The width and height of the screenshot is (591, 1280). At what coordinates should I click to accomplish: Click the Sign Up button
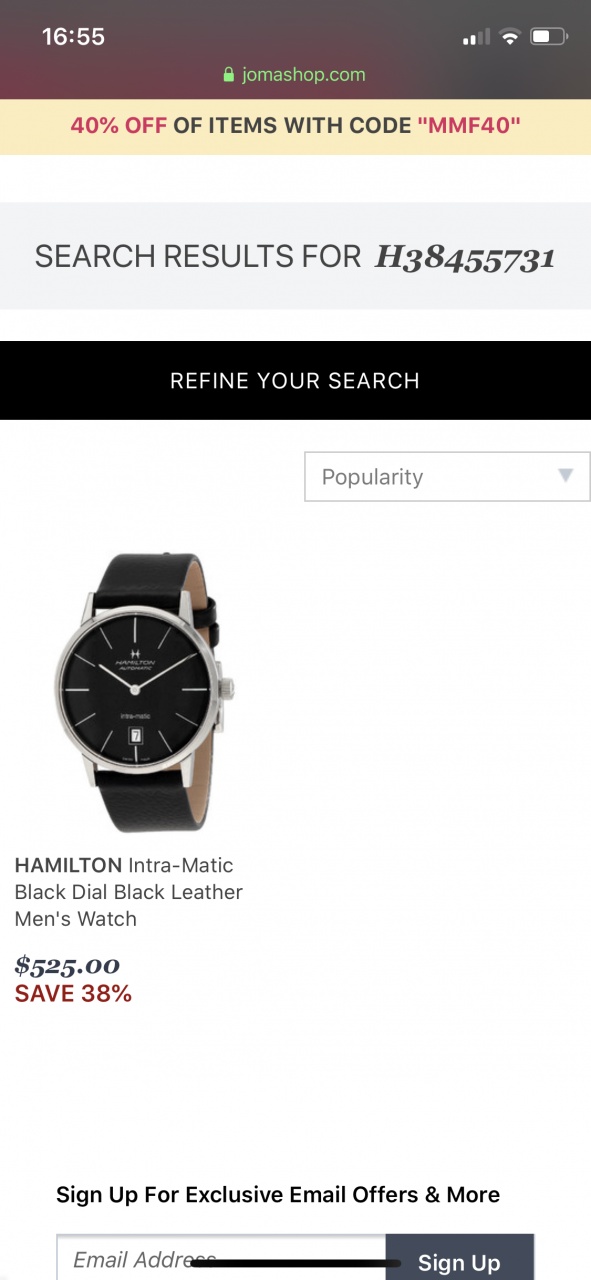pos(459,1257)
